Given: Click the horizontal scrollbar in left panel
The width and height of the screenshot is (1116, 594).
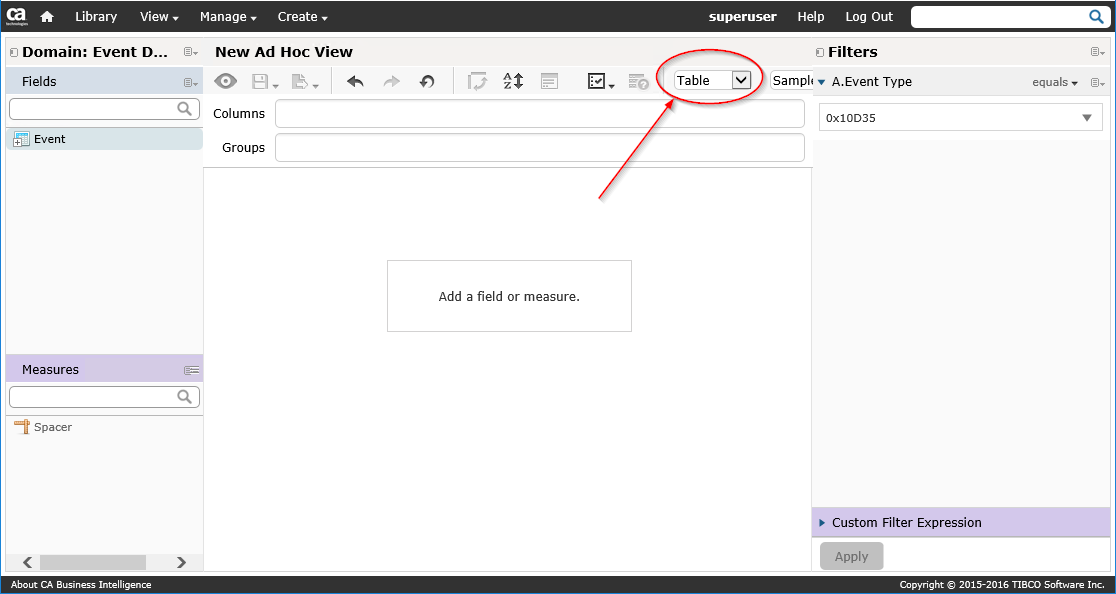Looking at the screenshot, I should [92, 563].
